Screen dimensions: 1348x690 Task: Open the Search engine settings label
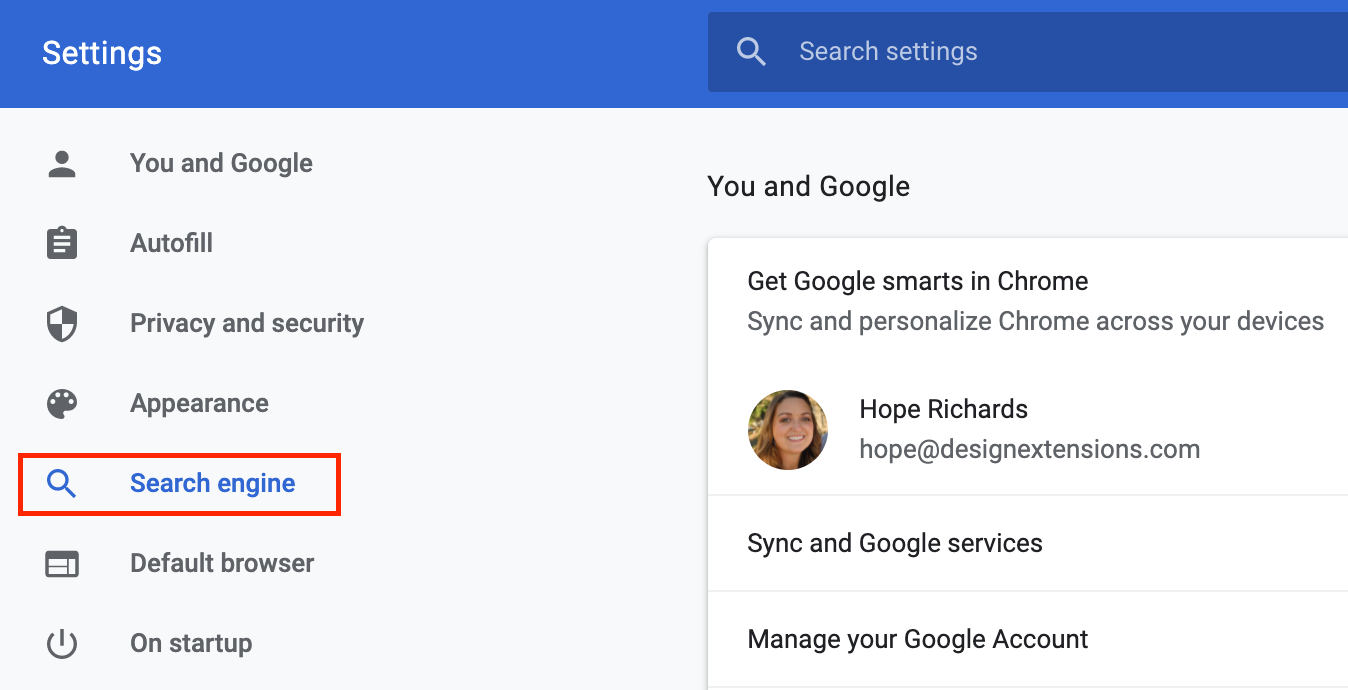[x=212, y=483]
